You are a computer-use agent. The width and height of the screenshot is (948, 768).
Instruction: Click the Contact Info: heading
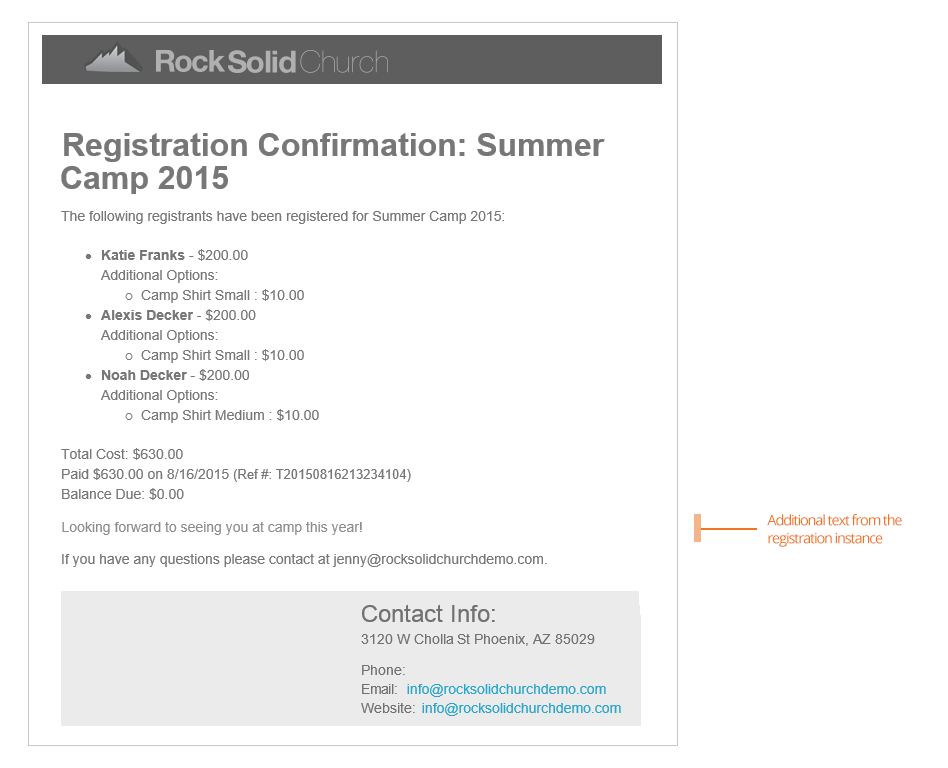click(428, 614)
